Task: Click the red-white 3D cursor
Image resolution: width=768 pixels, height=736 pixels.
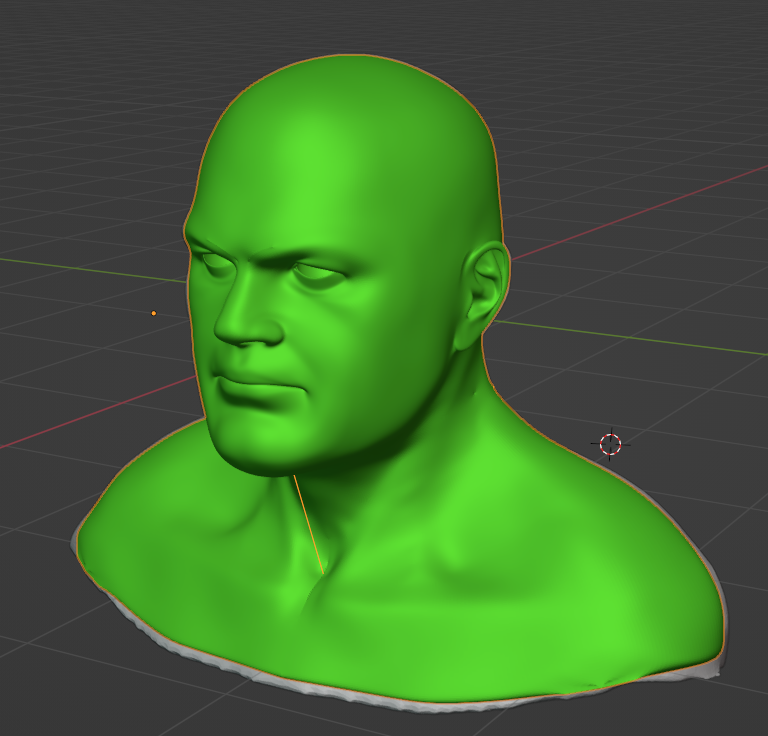Action: (610, 444)
